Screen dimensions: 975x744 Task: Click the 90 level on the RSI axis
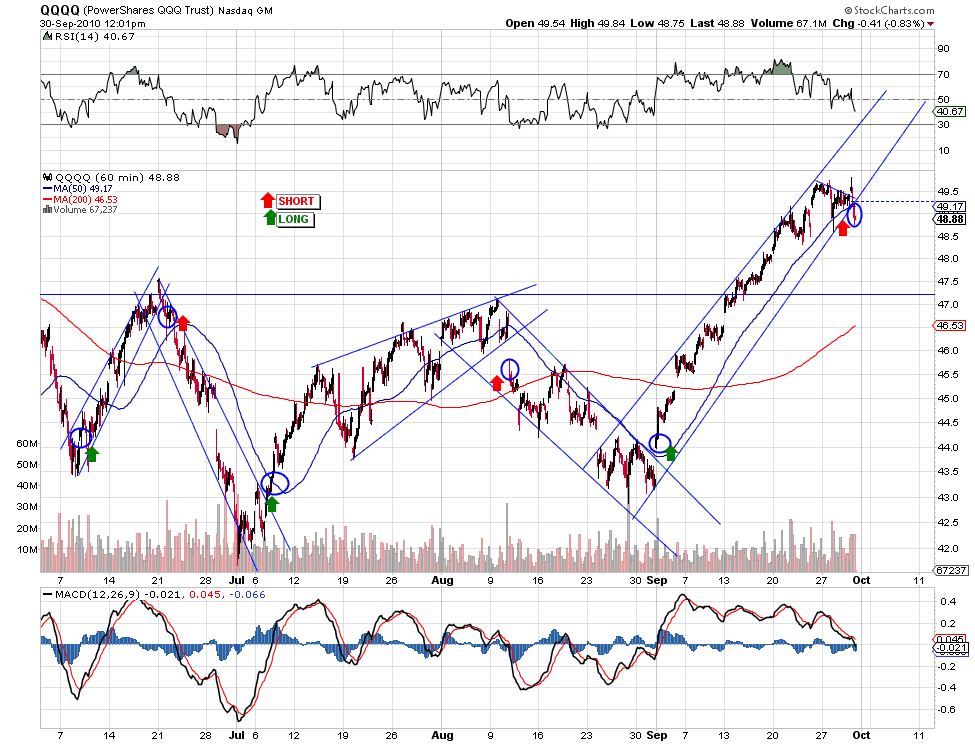(x=943, y=48)
